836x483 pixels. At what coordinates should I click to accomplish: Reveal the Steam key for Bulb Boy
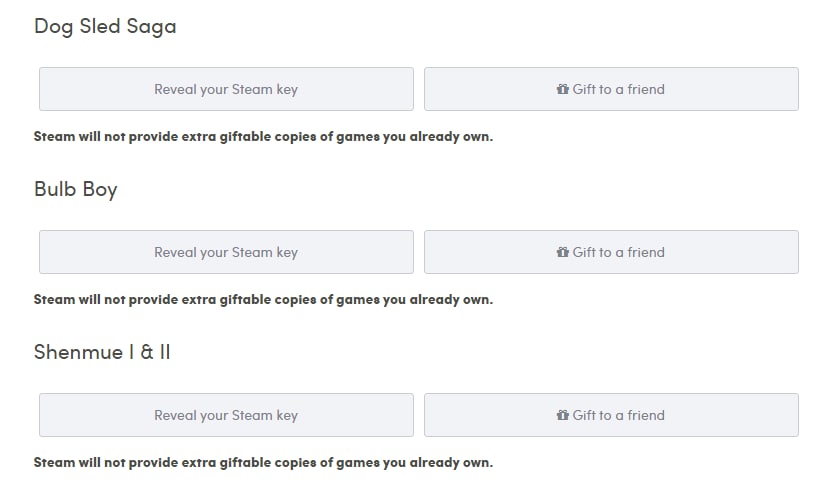coord(226,252)
